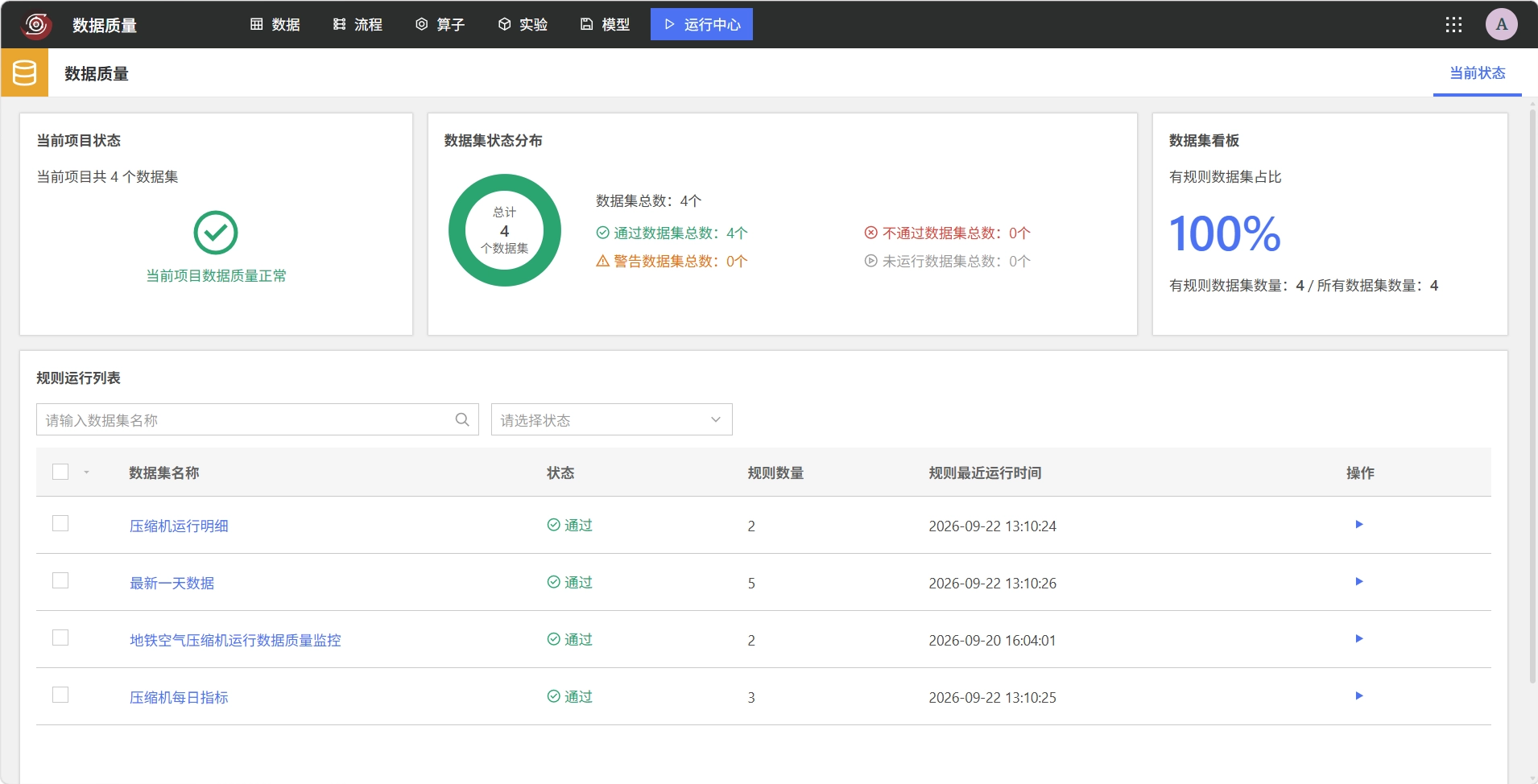Run rules for 压缩机运行明细 via play icon
This screenshot has width=1538, height=784.
click(x=1359, y=525)
